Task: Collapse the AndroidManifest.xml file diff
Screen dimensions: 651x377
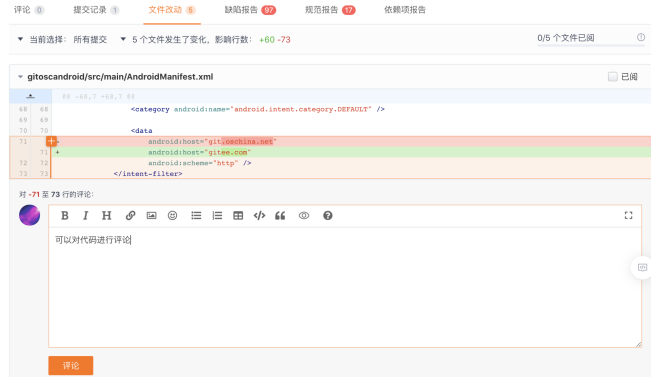Action: pos(20,76)
